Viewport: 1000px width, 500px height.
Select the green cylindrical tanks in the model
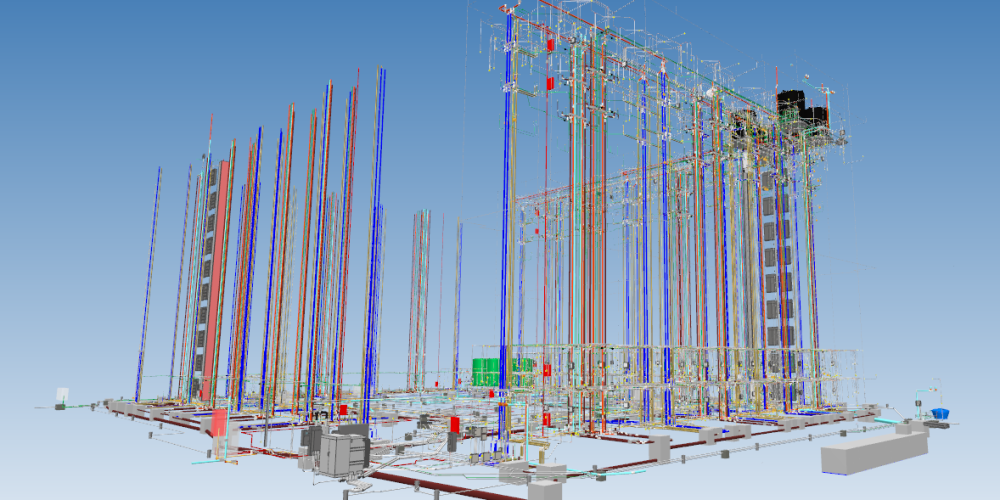pyautogui.click(x=503, y=372)
